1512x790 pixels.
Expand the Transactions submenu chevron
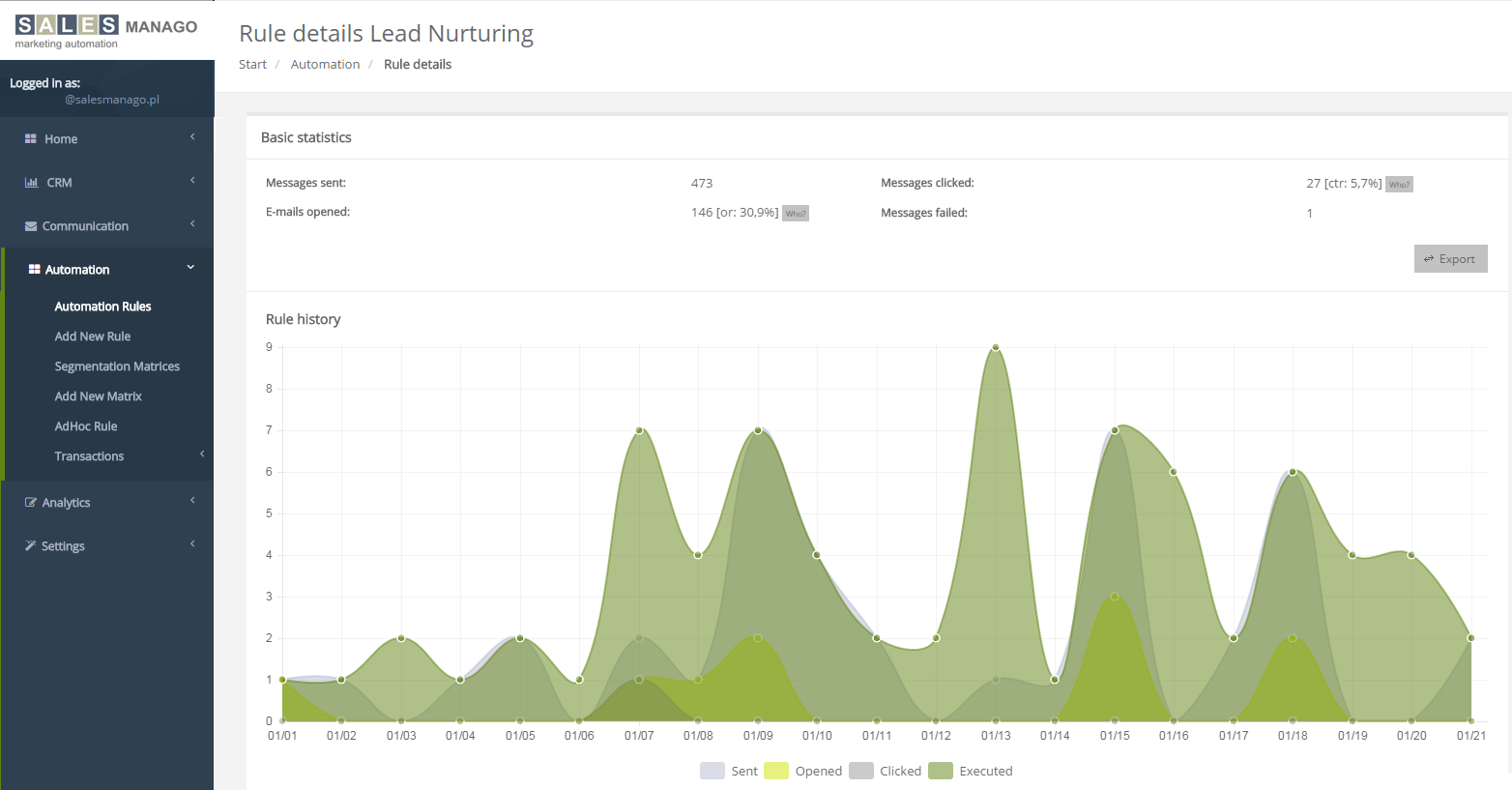pos(202,454)
